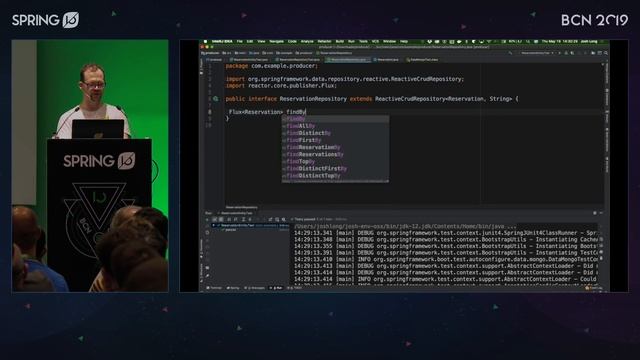Click the import test history icon

[270, 220]
